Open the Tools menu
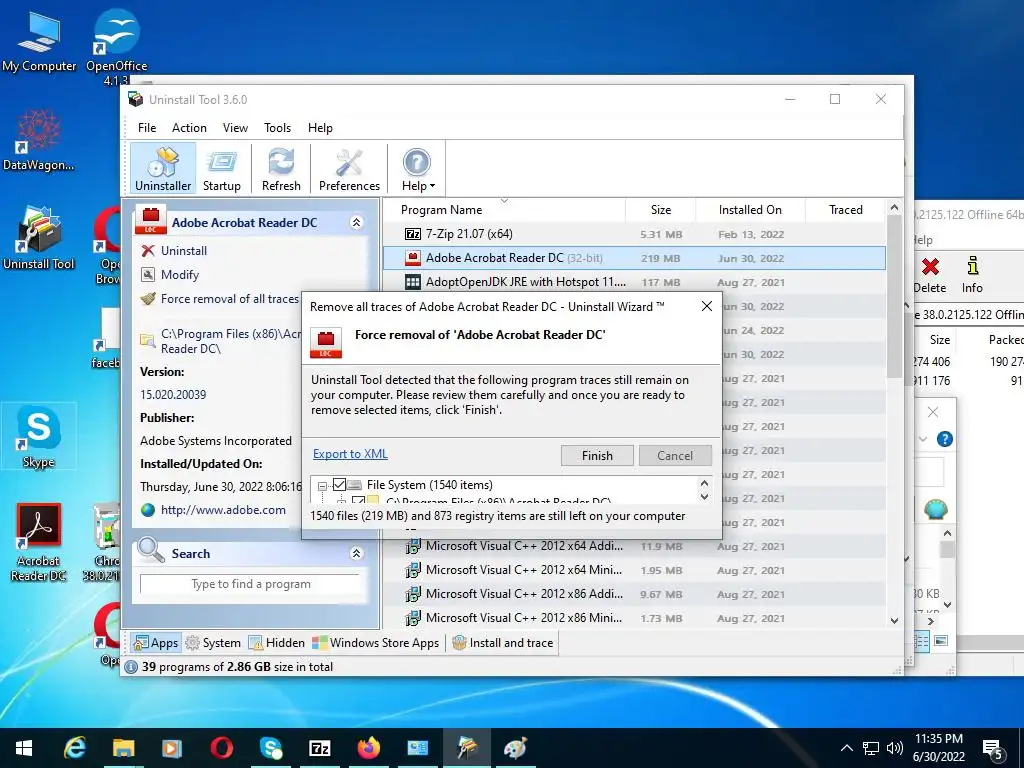This screenshot has width=1024, height=768. [278, 128]
